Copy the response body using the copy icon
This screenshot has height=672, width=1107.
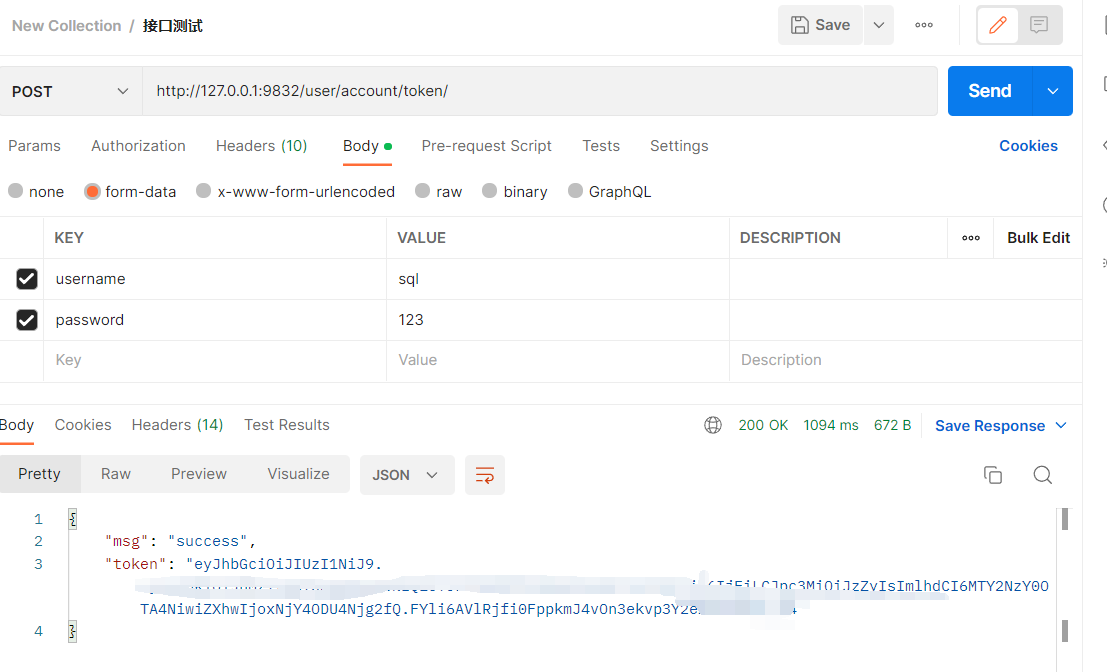[x=993, y=475]
